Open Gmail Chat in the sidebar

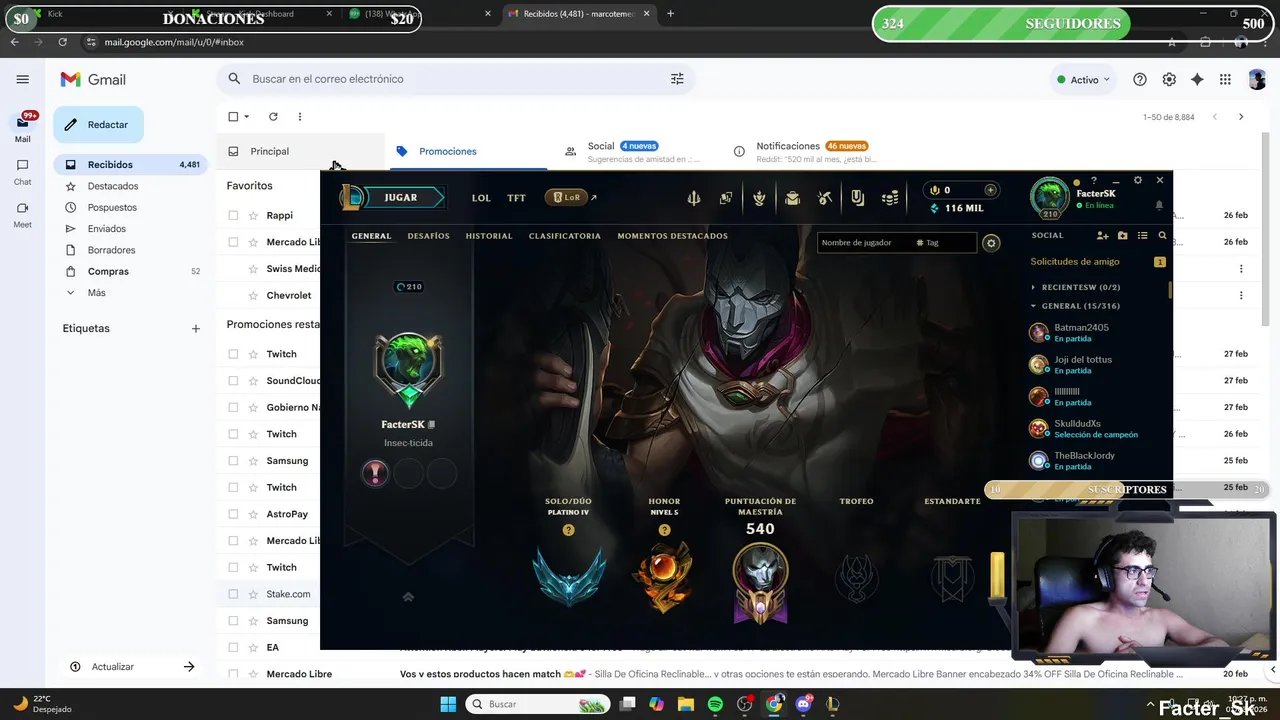(x=22, y=171)
